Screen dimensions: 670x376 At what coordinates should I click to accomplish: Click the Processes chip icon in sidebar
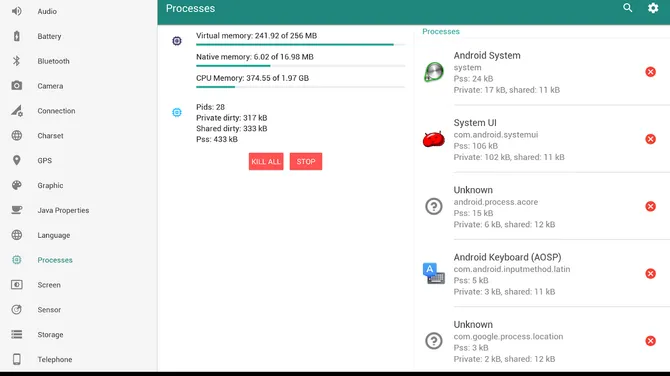[17, 259]
